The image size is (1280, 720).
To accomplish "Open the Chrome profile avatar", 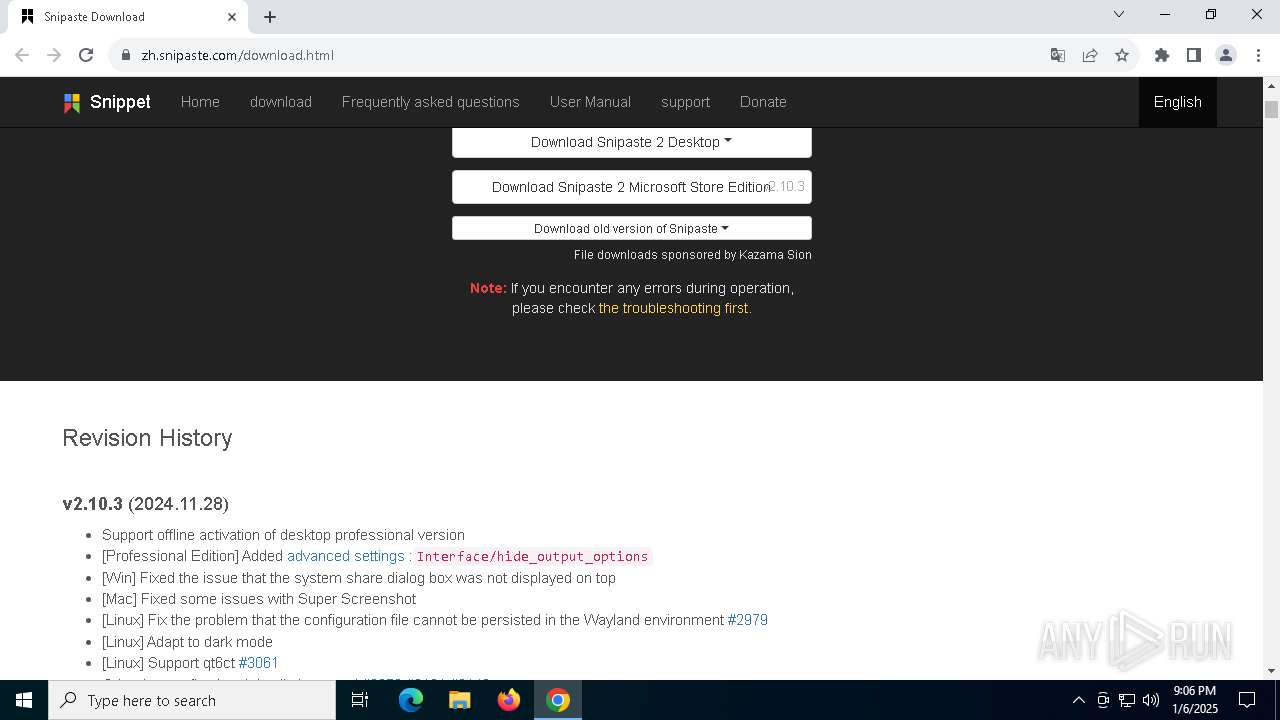I will click(1226, 55).
